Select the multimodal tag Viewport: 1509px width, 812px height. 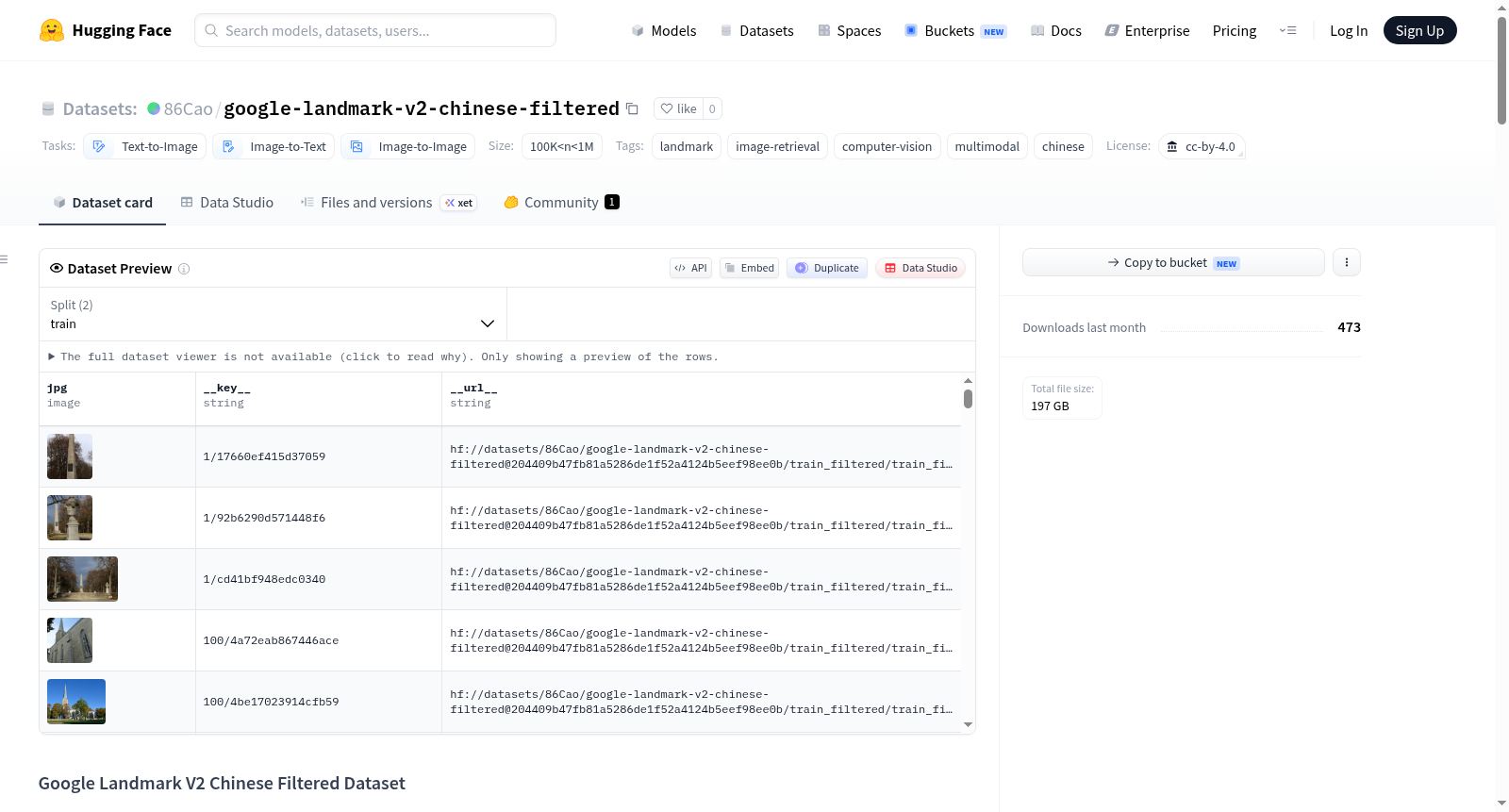[987, 146]
